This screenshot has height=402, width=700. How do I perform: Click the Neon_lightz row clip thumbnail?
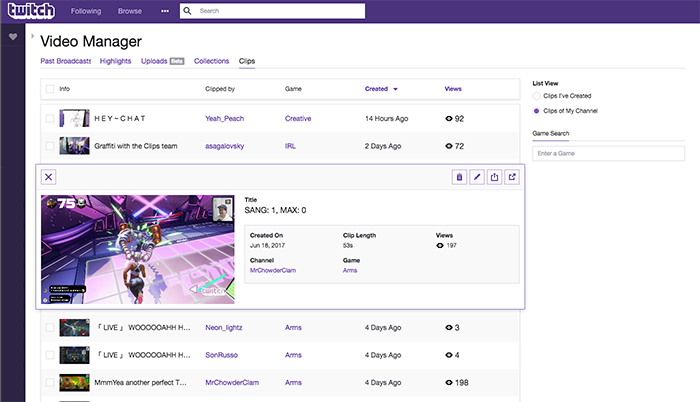[74, 327]
